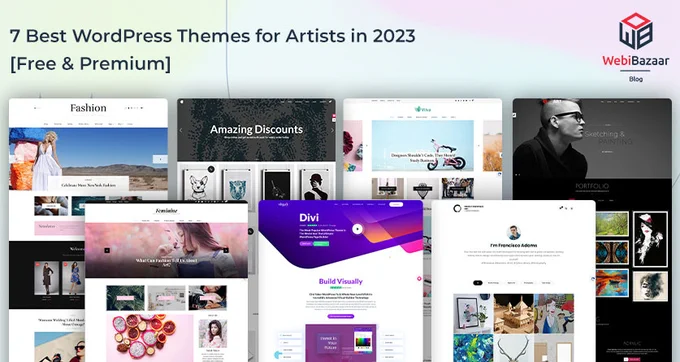680x362 pixels.
Task: Open the grey watercolor face portrait
Action: (x=650, y=286)
